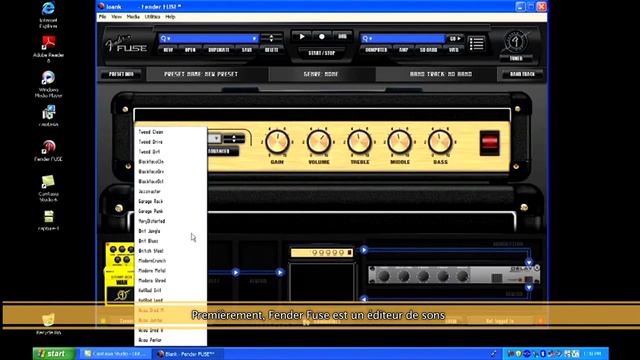The image size is (640, 360).
Task: Click the DUPLICATE preset button
Action: click(x=219, y=50)
